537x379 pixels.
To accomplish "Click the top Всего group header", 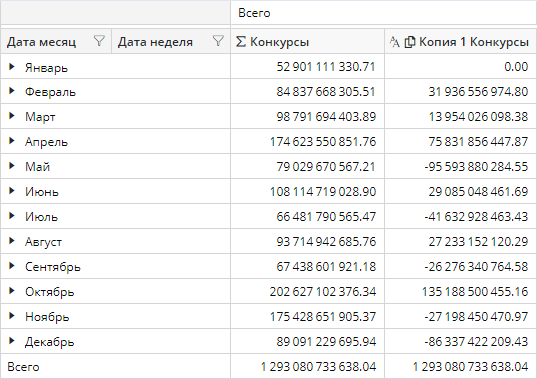I will pyautogui.click(x=384, y=13).
